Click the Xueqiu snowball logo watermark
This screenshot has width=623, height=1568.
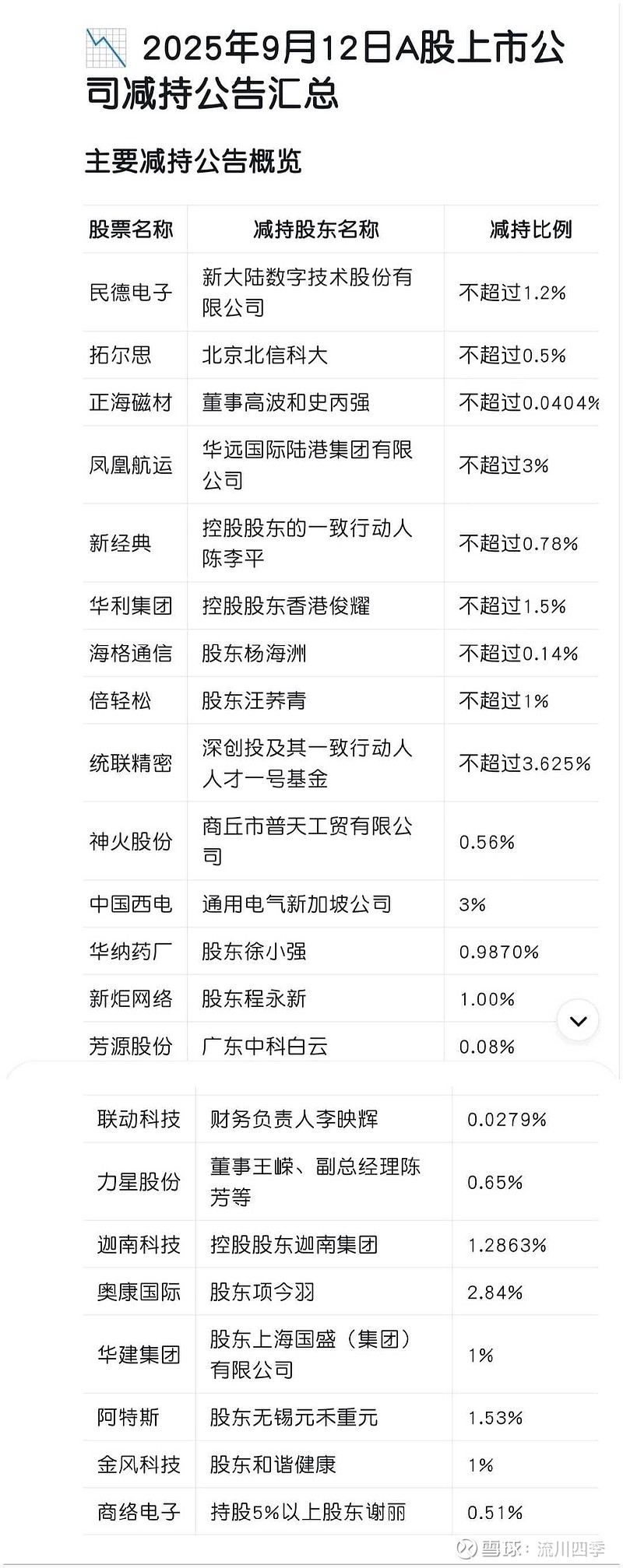(x=466, y=1549)
